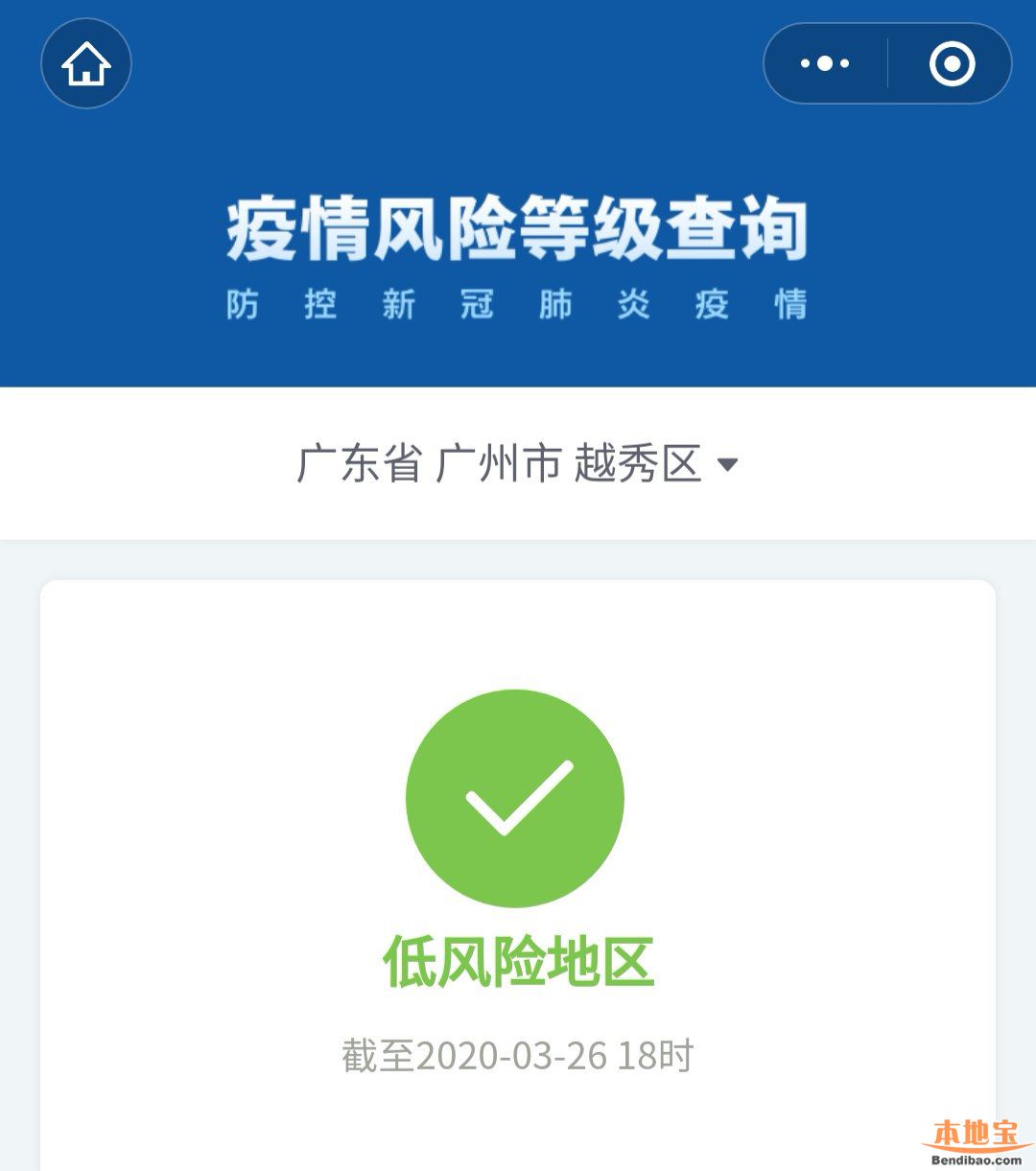This screenshot has width=1036, height=1171.
Task: Click the 疫情风险等级查询 title heading
Action: click(517, 230)
